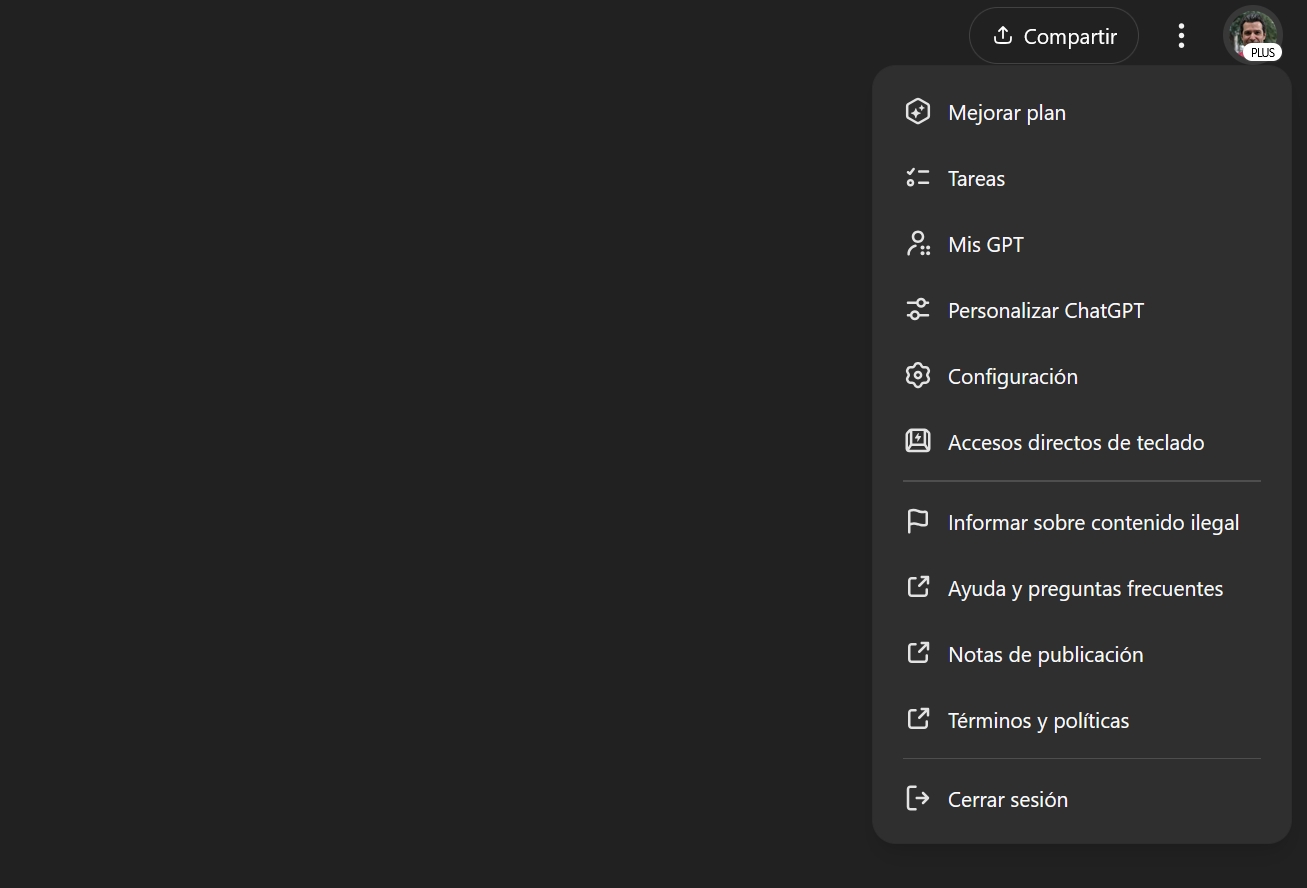Click the Mis GPT person icon
This screenshot has height=888, width=1307.
tap(918, 243)
